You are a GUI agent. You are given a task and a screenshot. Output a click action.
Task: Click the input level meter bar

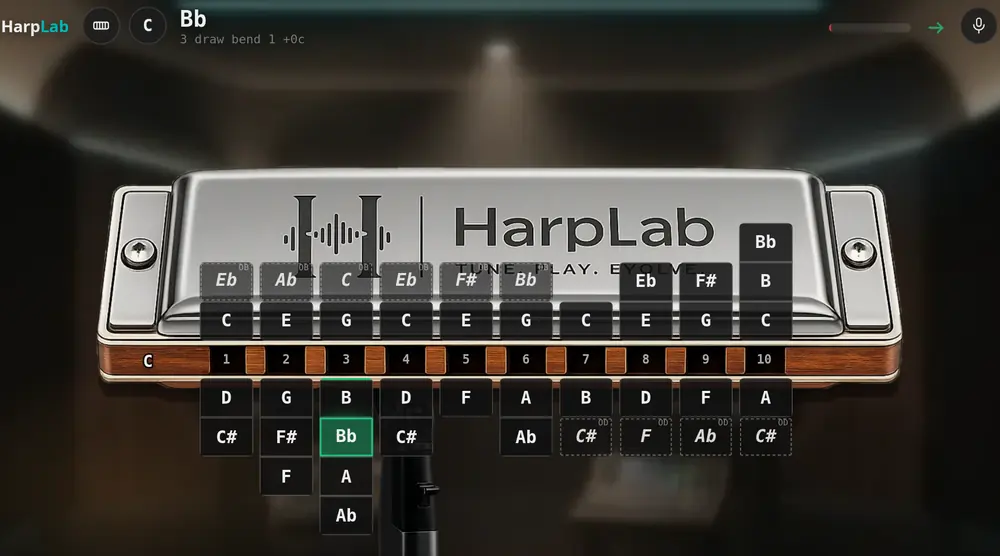(869, 27)
